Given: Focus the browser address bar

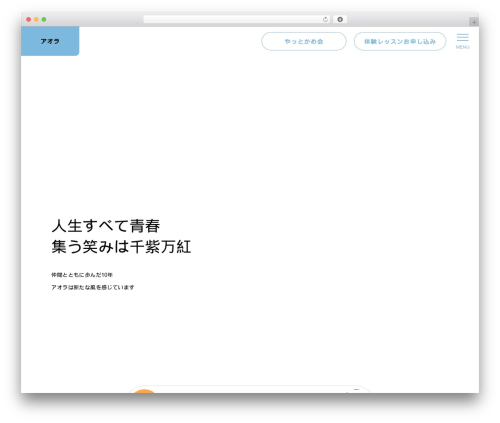Looking at the screenshot, I should (x=236, y=19).
